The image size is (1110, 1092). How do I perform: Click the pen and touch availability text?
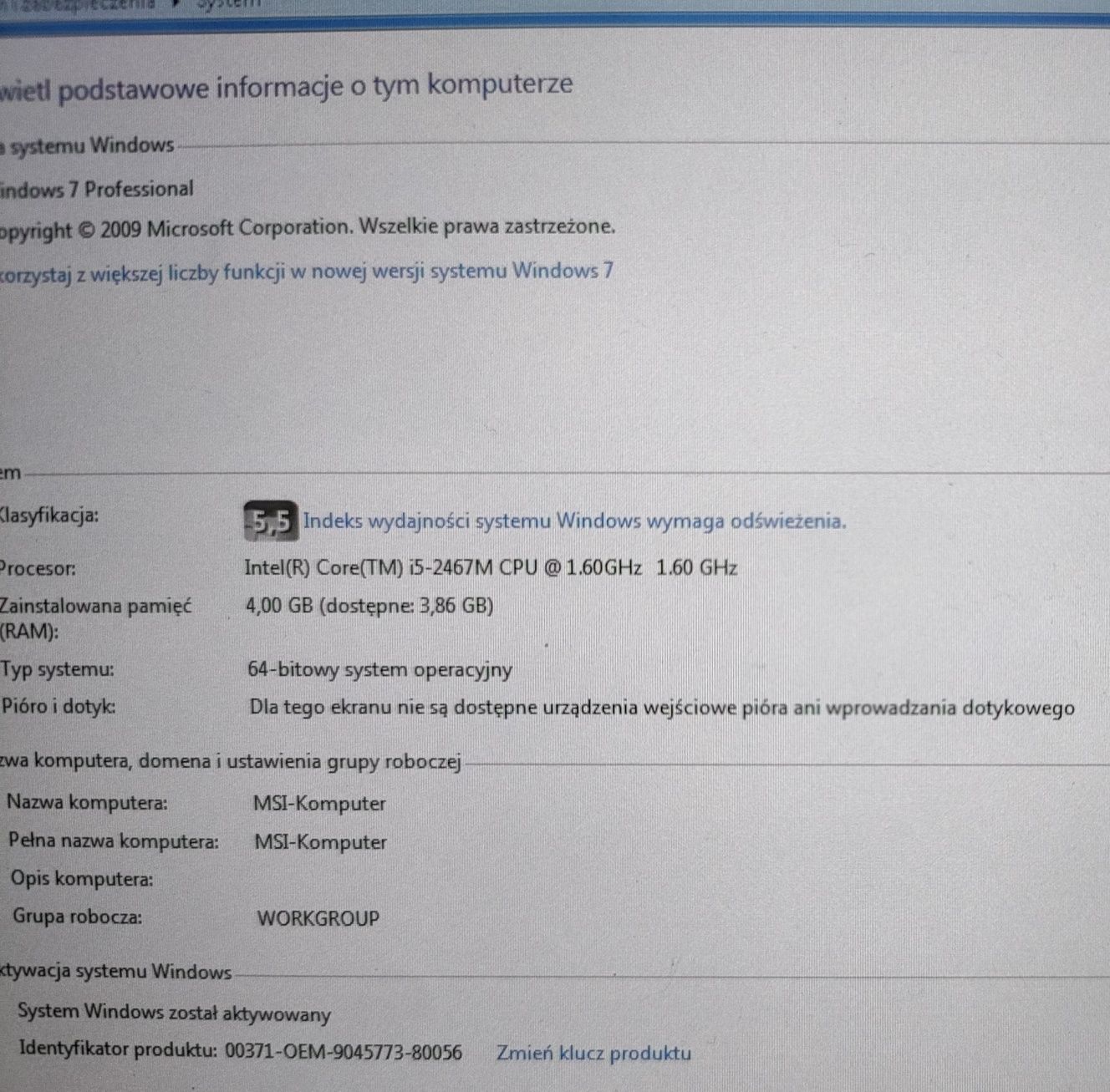661,709
